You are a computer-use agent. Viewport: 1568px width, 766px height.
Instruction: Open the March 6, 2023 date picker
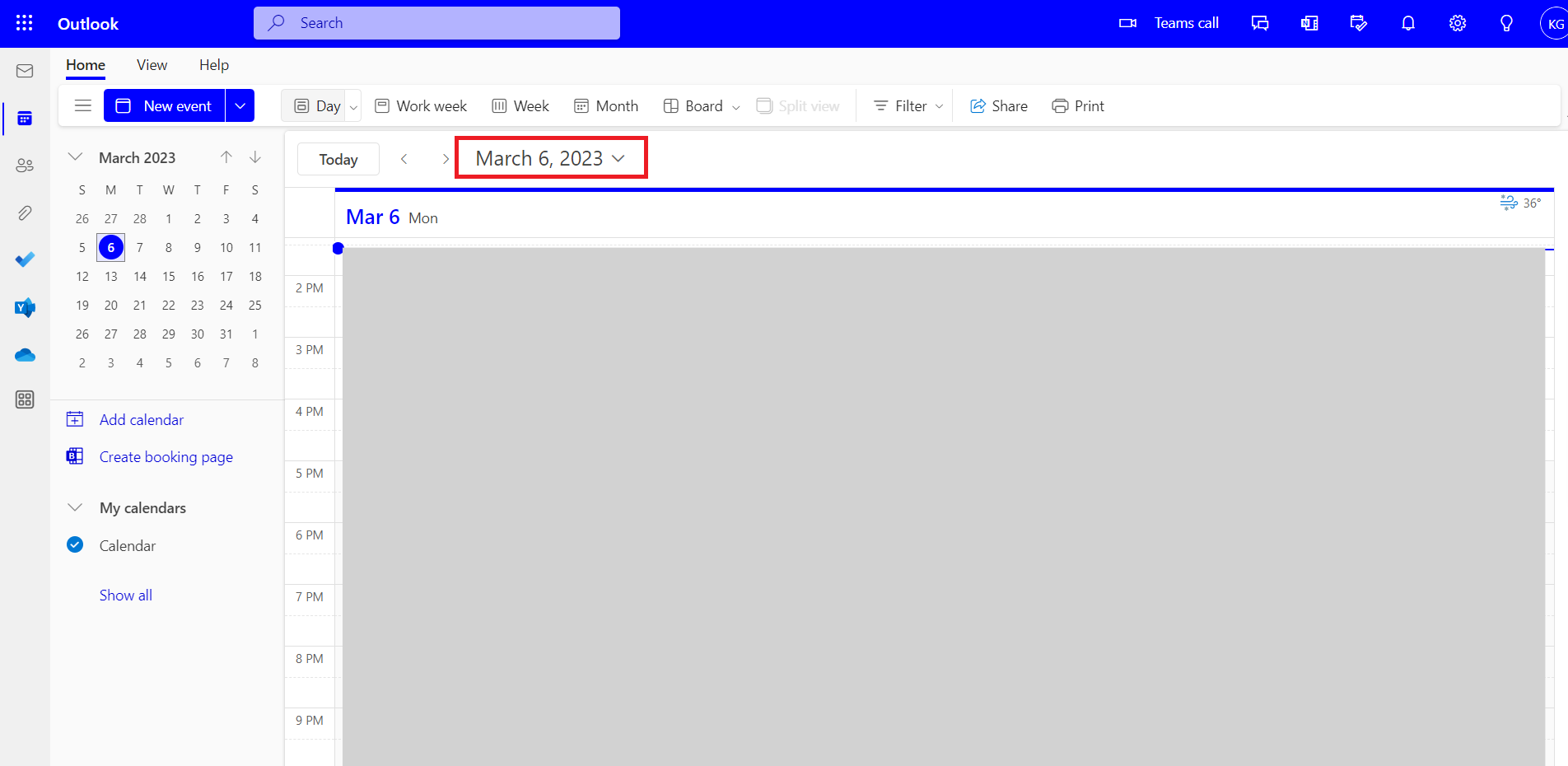(x=551, y=158)
